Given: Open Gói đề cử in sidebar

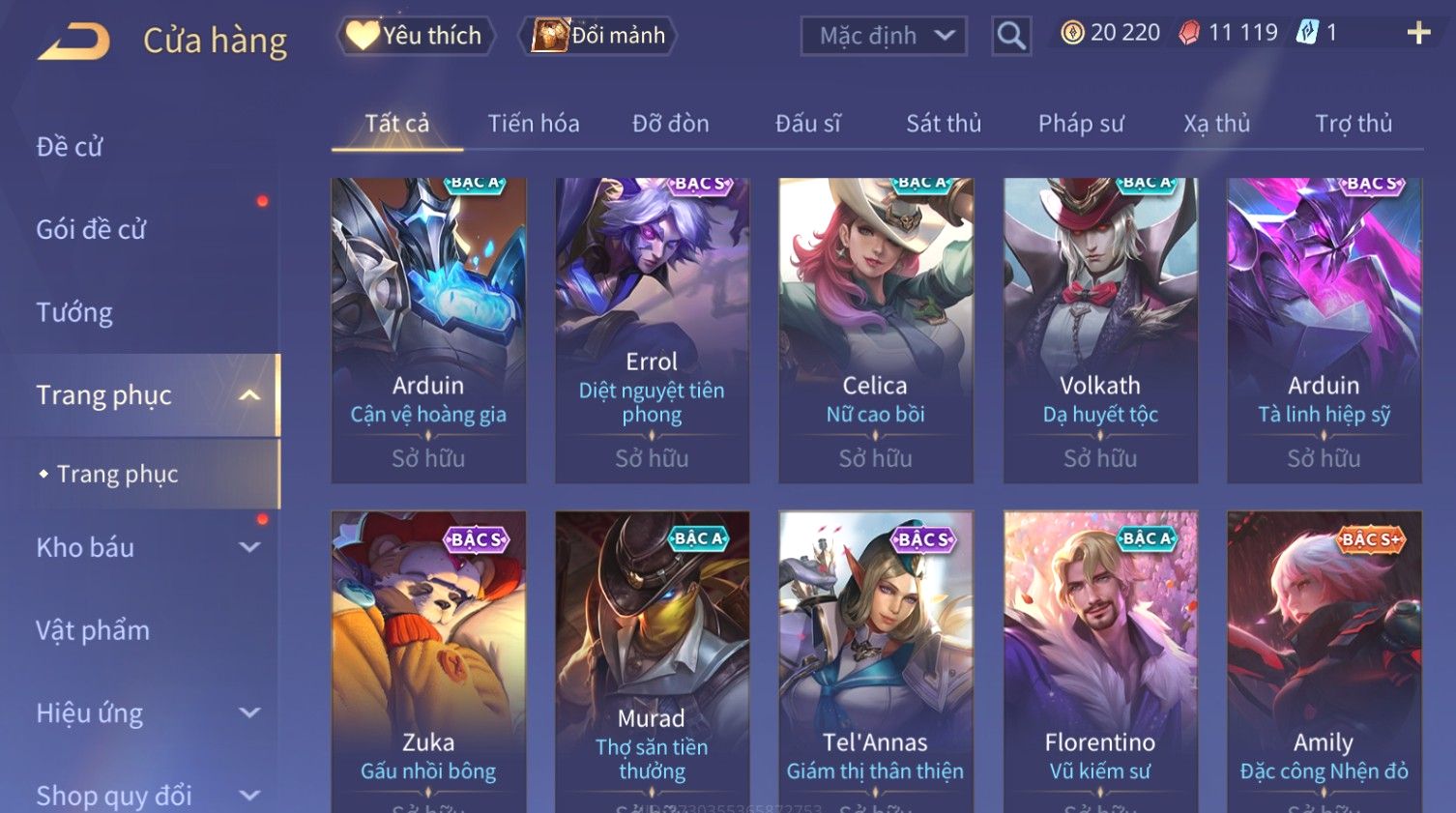Looking at the screenshot, I should click(x=91, y=230).
